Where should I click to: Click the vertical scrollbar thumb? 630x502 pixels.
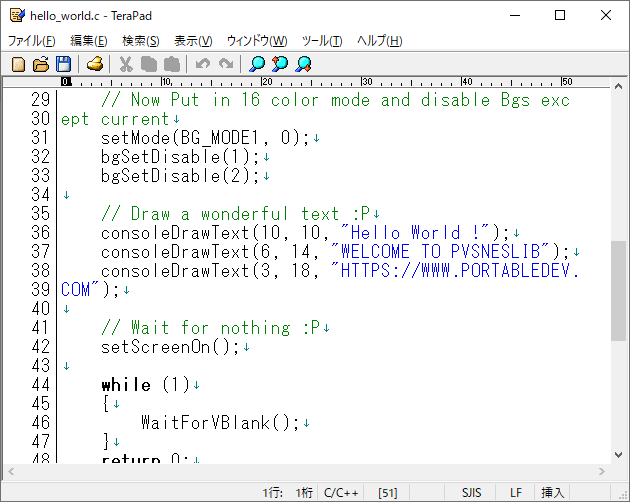tap(618, 291)
